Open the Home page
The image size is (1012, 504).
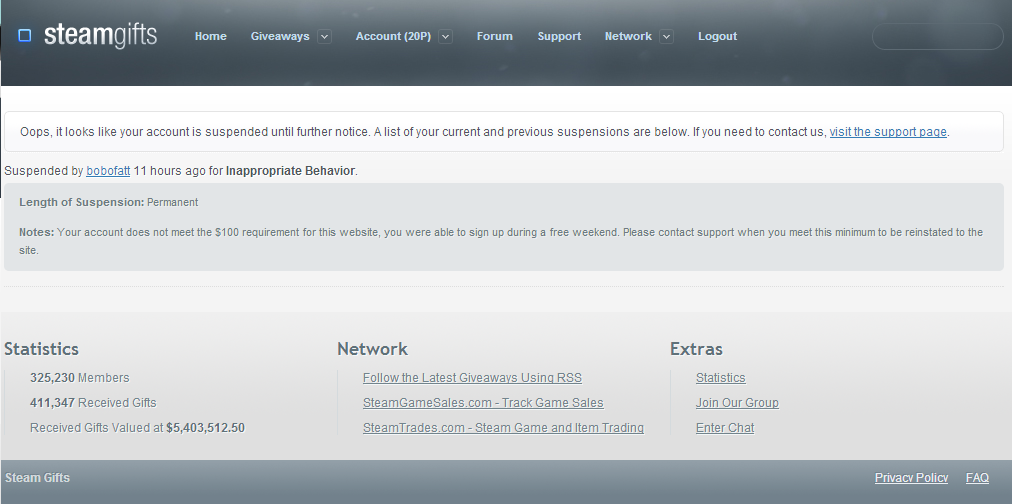pos(210,37)
